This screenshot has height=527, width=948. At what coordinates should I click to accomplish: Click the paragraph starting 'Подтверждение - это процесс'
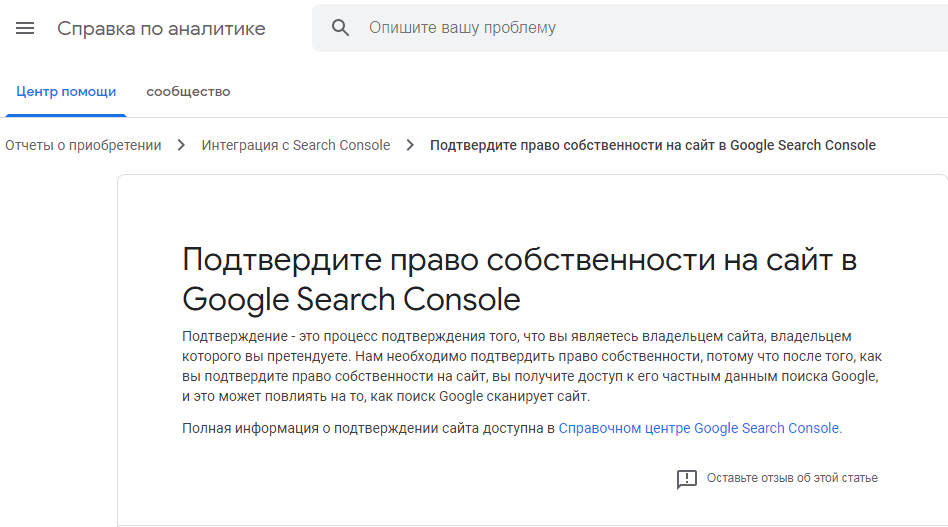click(x=532, y=366)
